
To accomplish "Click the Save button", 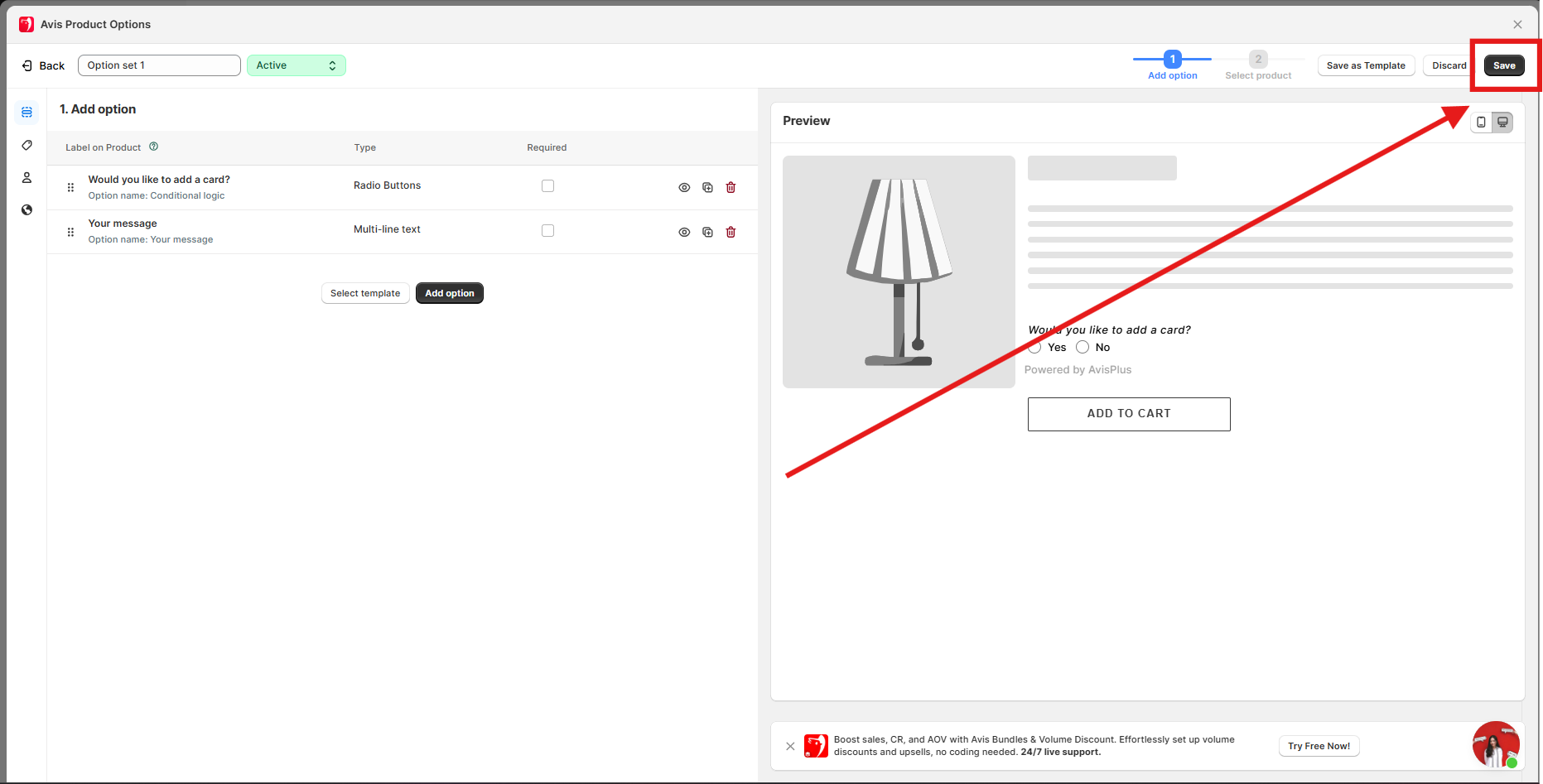I will (x=1503, y=65).
